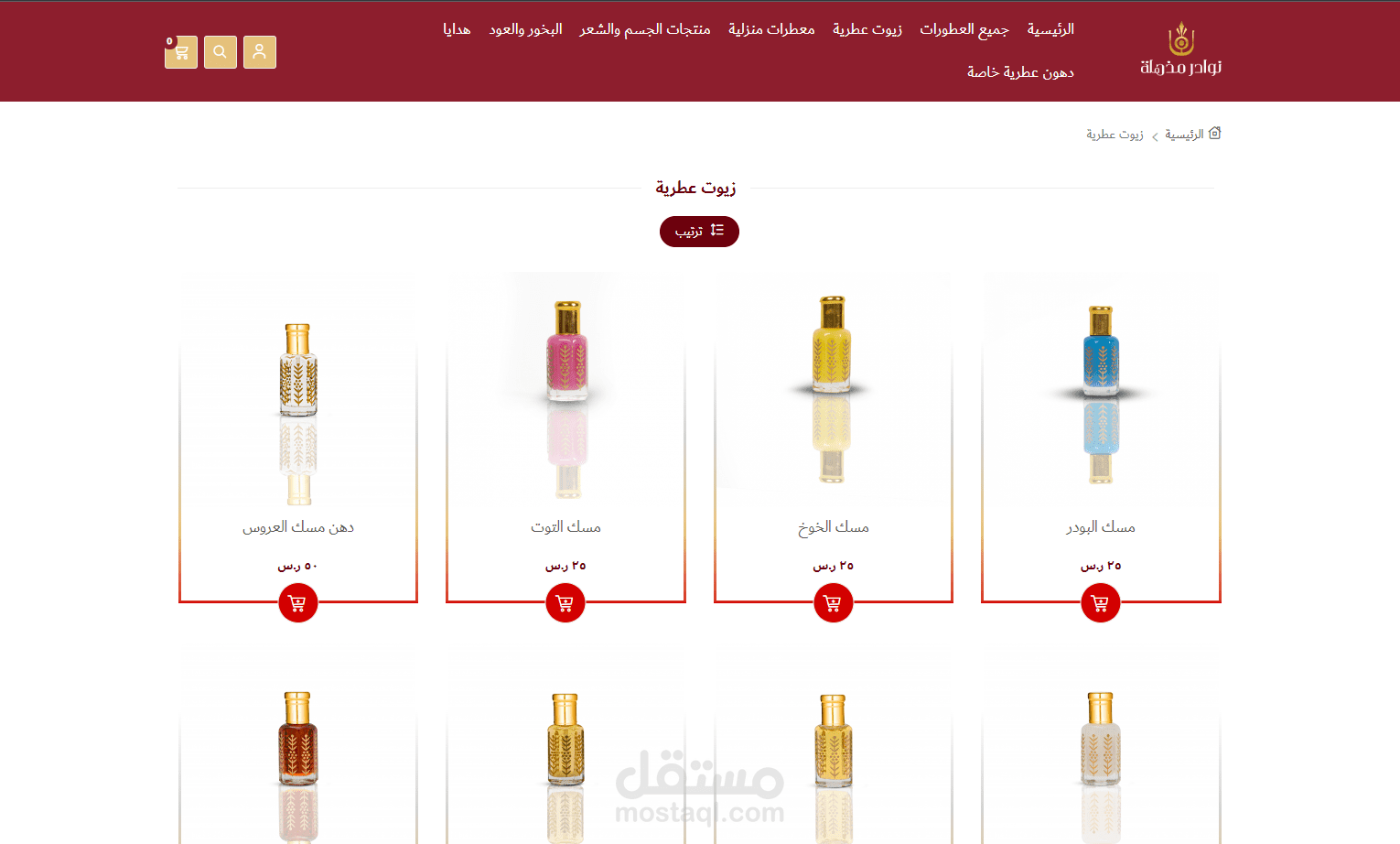Click the نوادر مخملة store logo
Screen dimensions: 1400x844
1180,49
